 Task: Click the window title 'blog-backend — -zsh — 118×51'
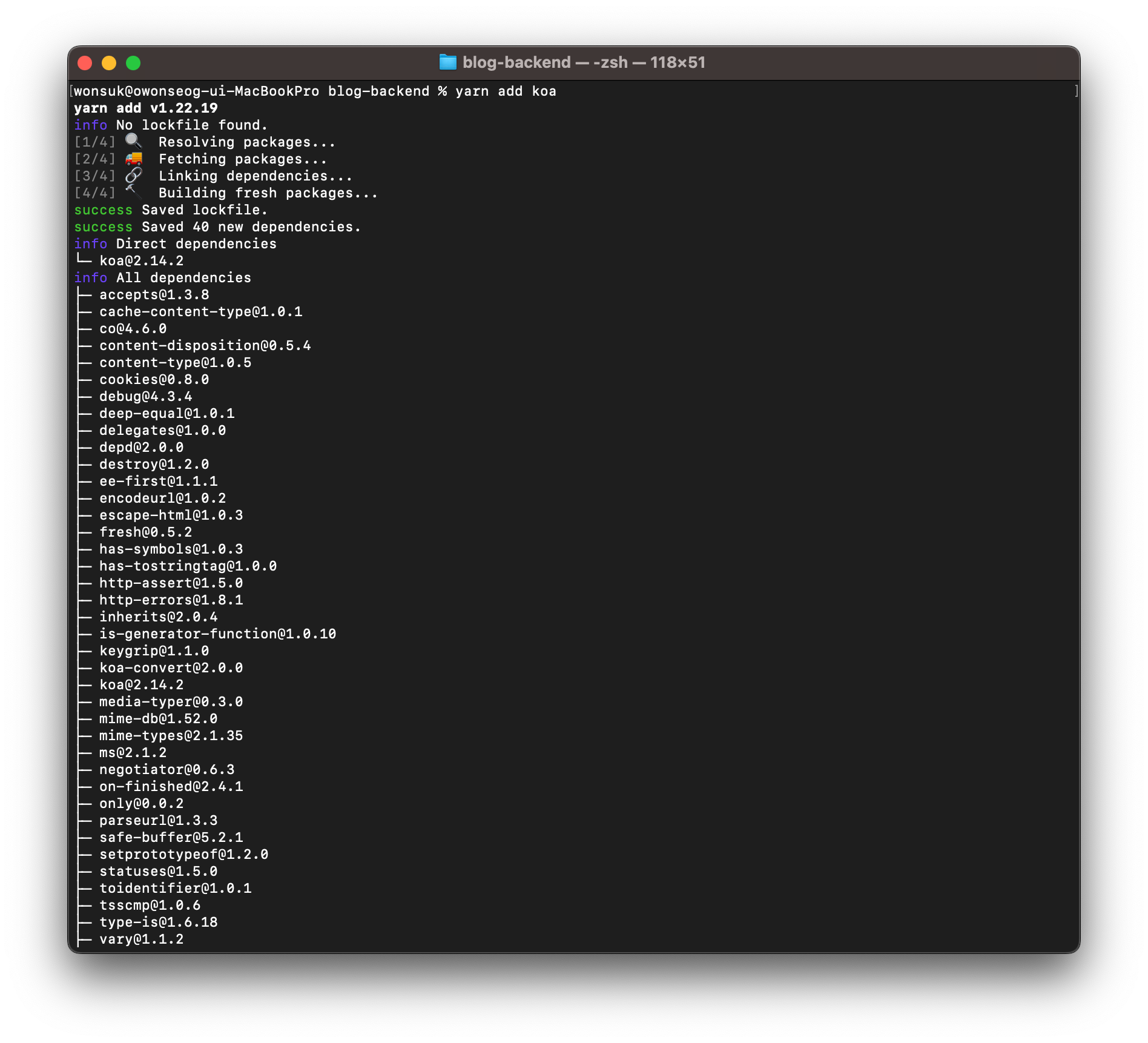(x=584, y=62)
